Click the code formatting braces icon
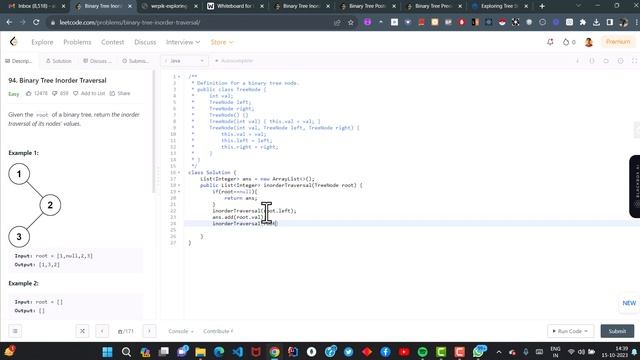Viewport: 640px width, 360px height. coord(592,61)
